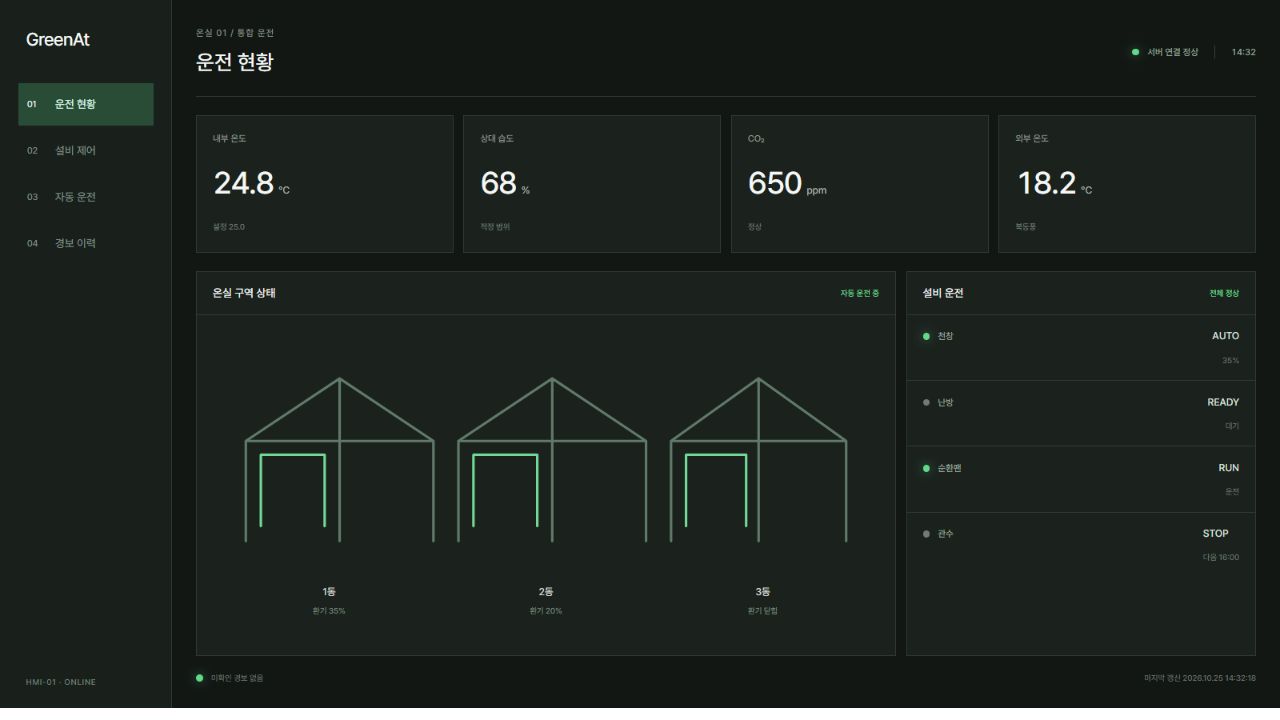
Task: Click the gray status dot beside 난방
Action: coord(926,402)
